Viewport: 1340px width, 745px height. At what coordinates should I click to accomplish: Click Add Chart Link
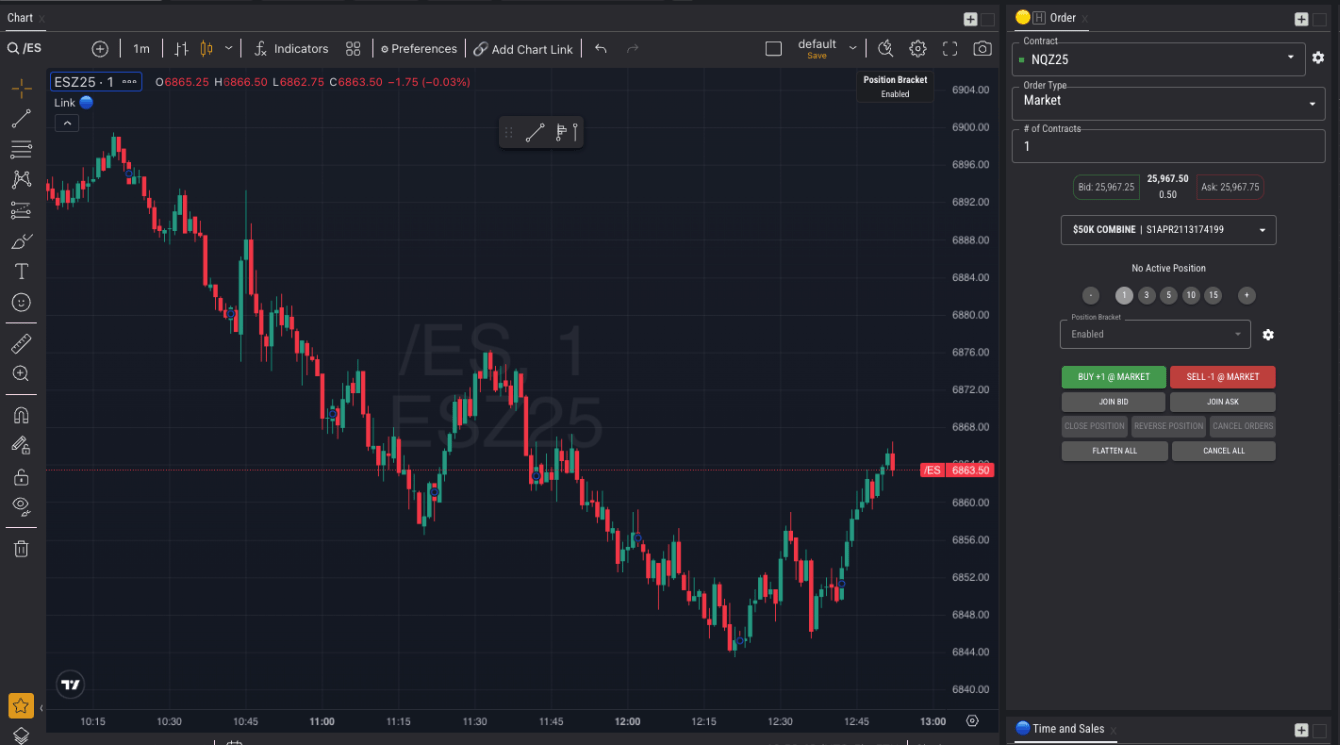pos(524,49)
